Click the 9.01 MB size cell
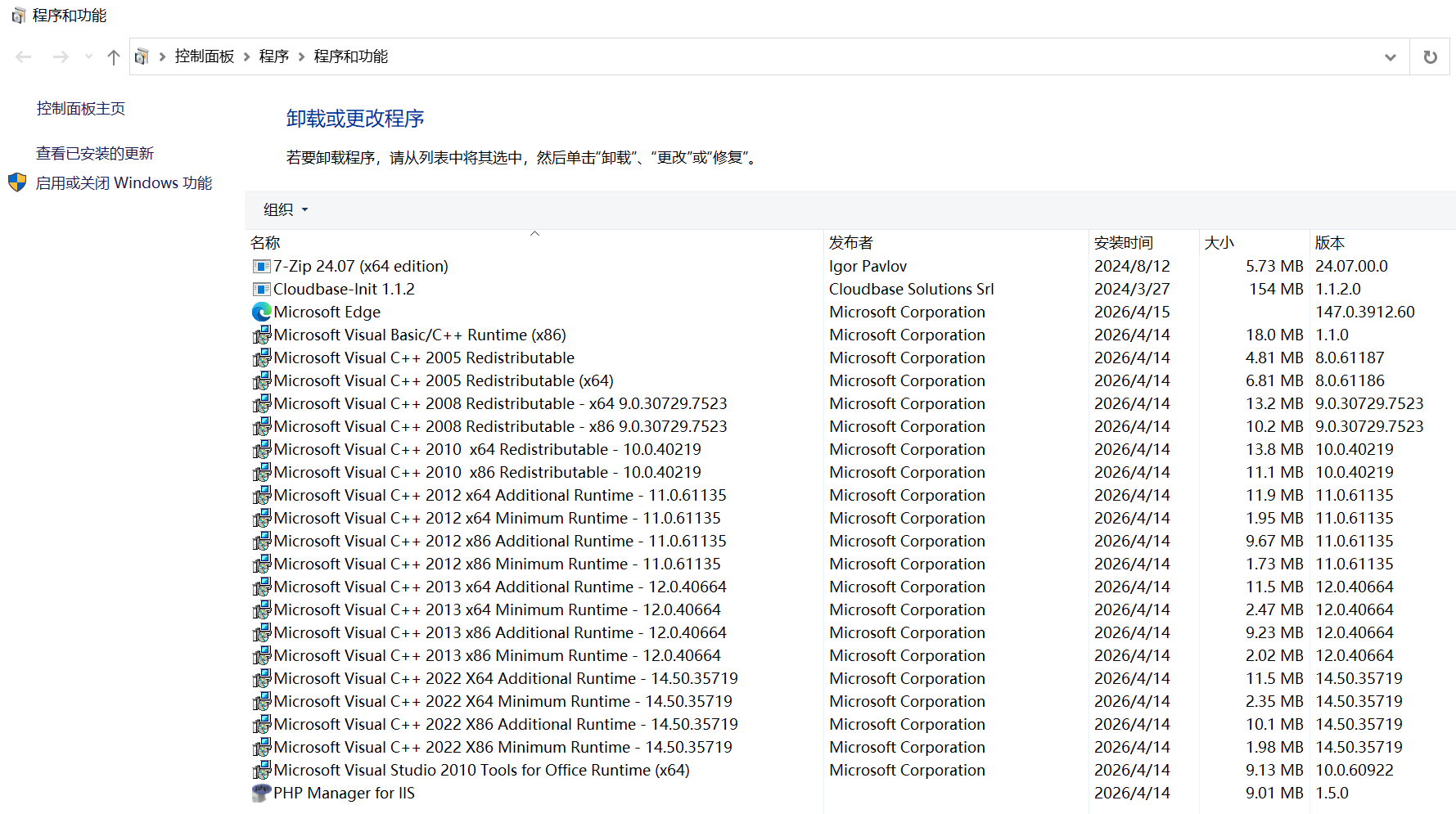This screenshot has height=814, width=1456. point(1274,794)
